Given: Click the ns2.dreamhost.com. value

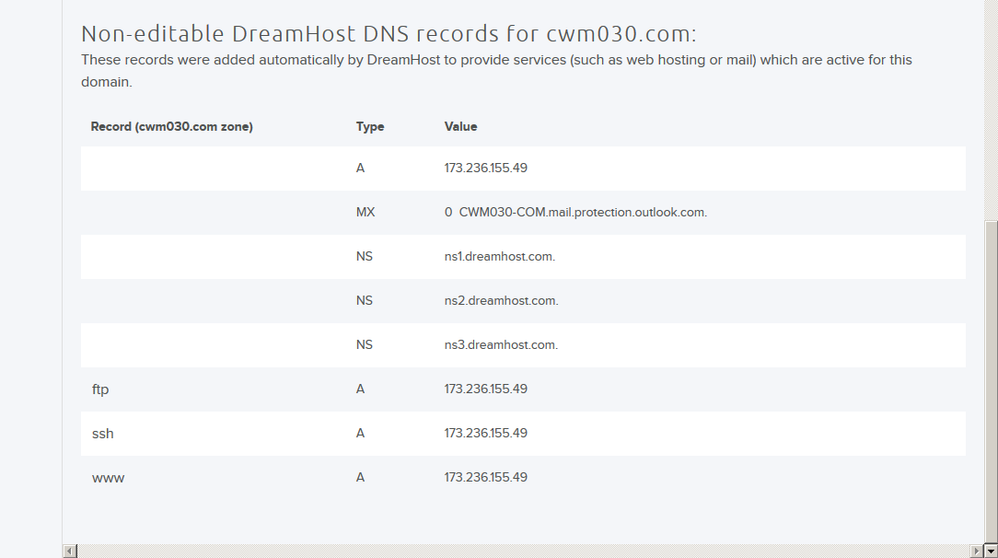Looking at the screenshot, I should click(501, 300).
